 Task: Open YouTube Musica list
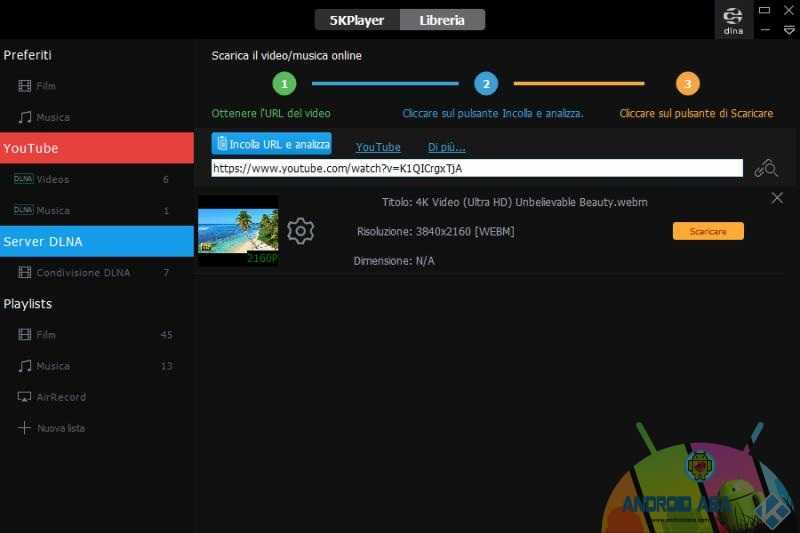tap(97, 210)
